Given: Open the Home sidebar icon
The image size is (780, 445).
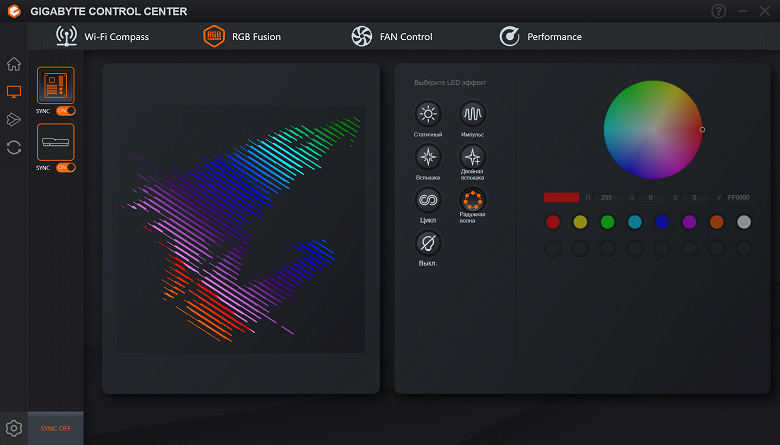Looking at the screenshot, I should (14, 64).
